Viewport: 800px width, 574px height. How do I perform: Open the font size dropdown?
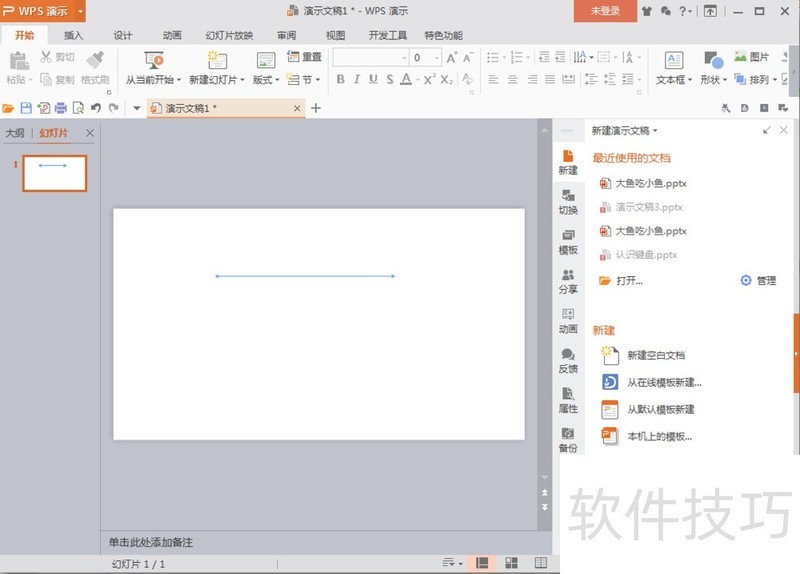click(437, 58)
